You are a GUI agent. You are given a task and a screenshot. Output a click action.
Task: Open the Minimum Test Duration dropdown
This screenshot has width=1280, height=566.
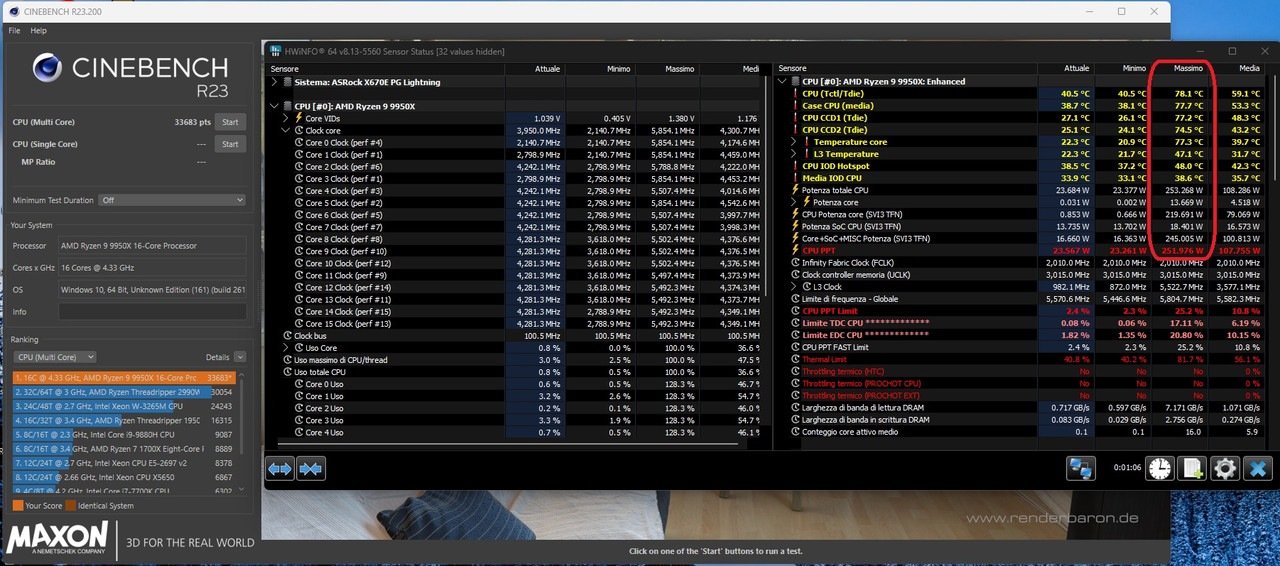coord(171,200)
